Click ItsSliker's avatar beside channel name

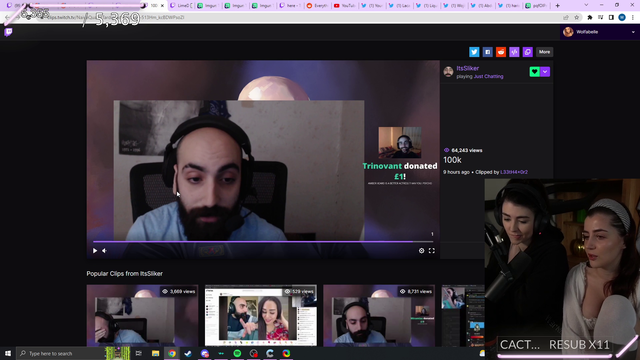click(x=449, y=72)
